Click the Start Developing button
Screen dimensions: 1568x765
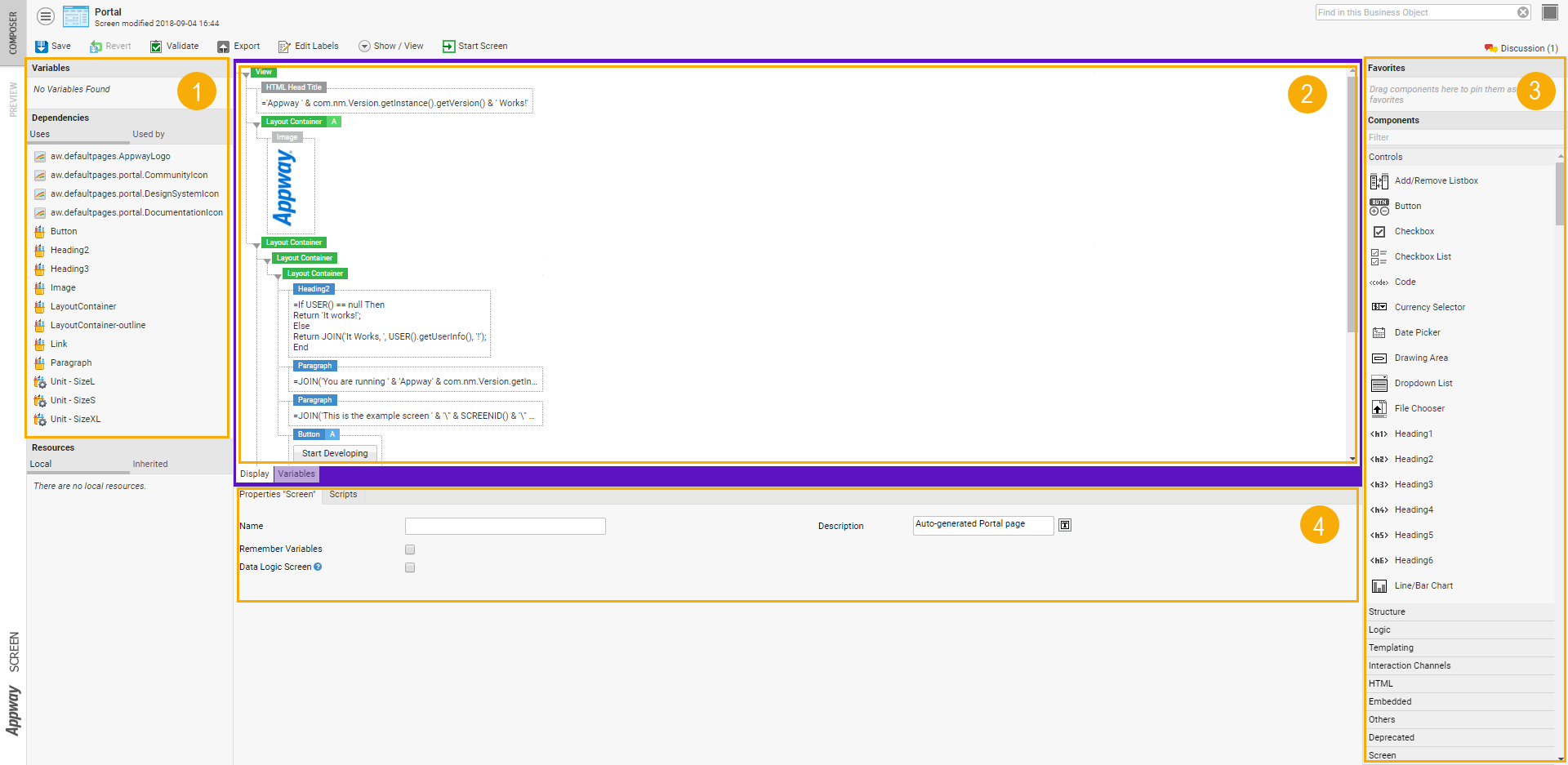(x=335, y=453)
